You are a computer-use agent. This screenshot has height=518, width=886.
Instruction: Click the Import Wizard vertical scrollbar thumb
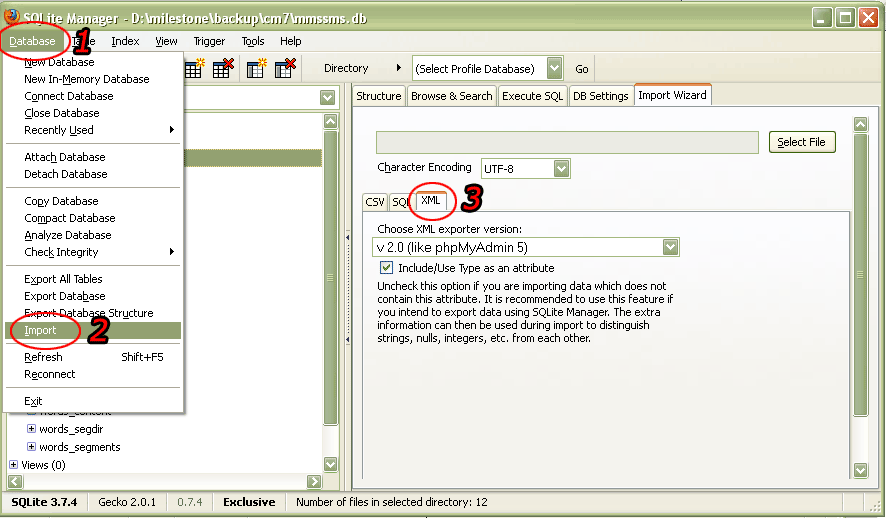pos(860,275)
